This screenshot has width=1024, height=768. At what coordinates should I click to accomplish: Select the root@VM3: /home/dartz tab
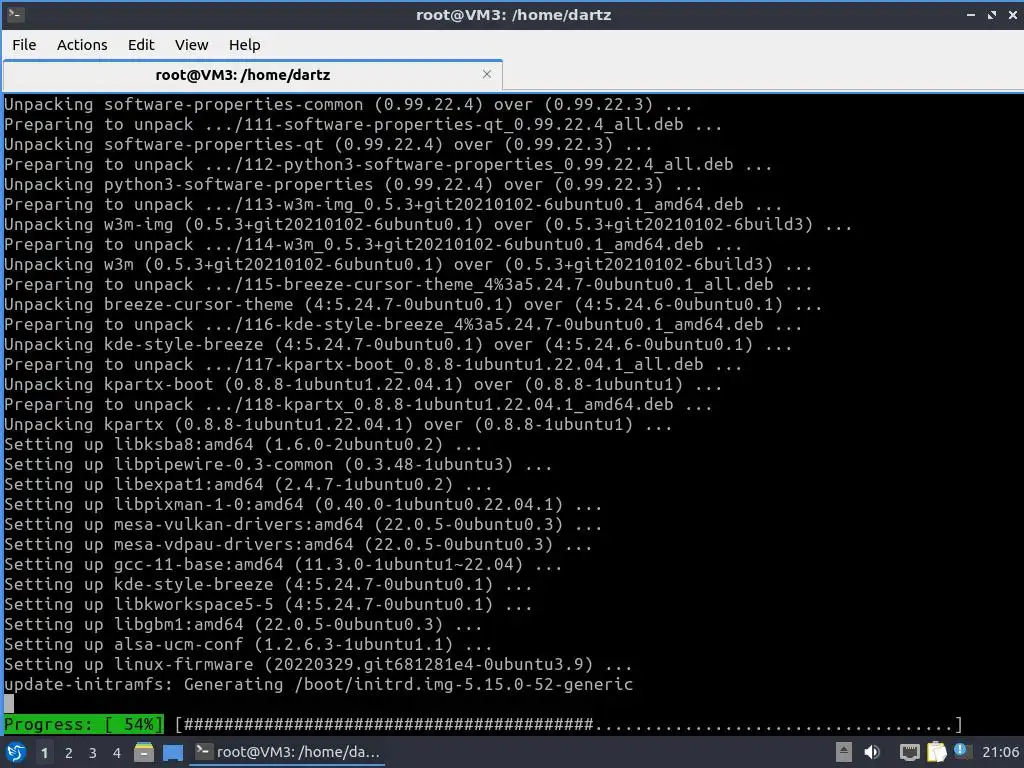pos(253,75)
